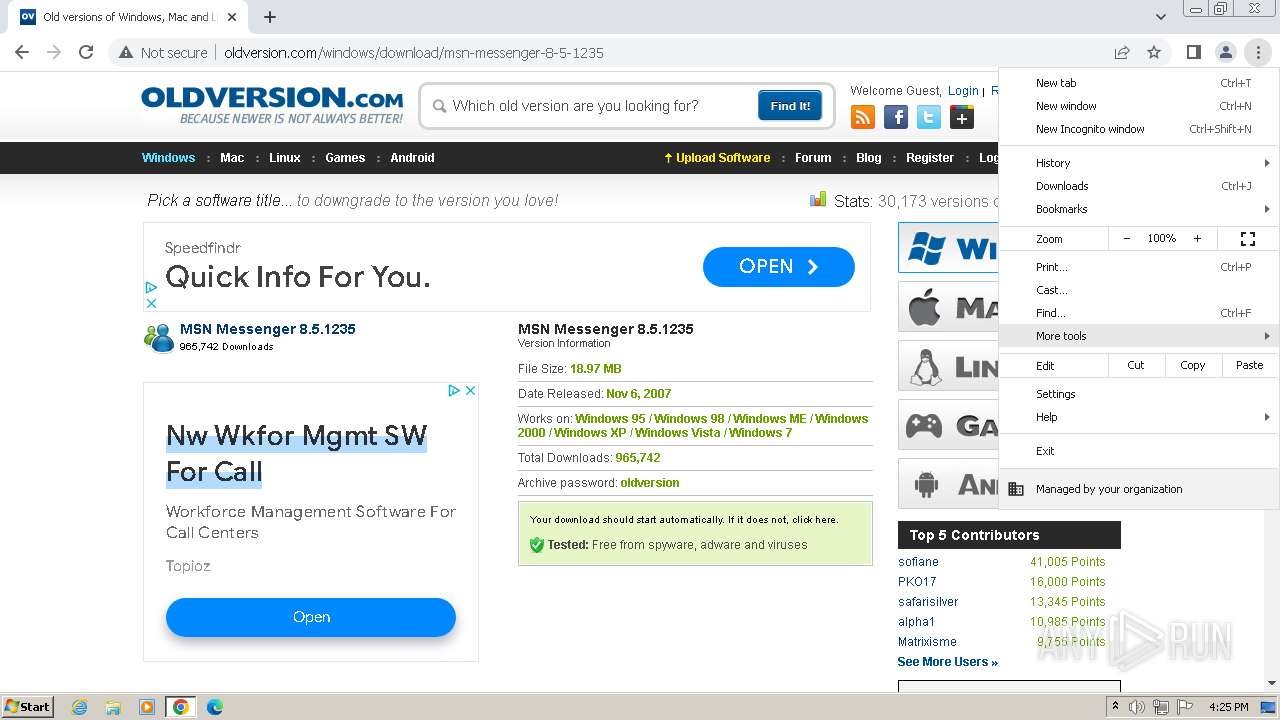Screen dimensions: 1280x720
Task: Go back with the browser back arrow
Action: [22, 53]
